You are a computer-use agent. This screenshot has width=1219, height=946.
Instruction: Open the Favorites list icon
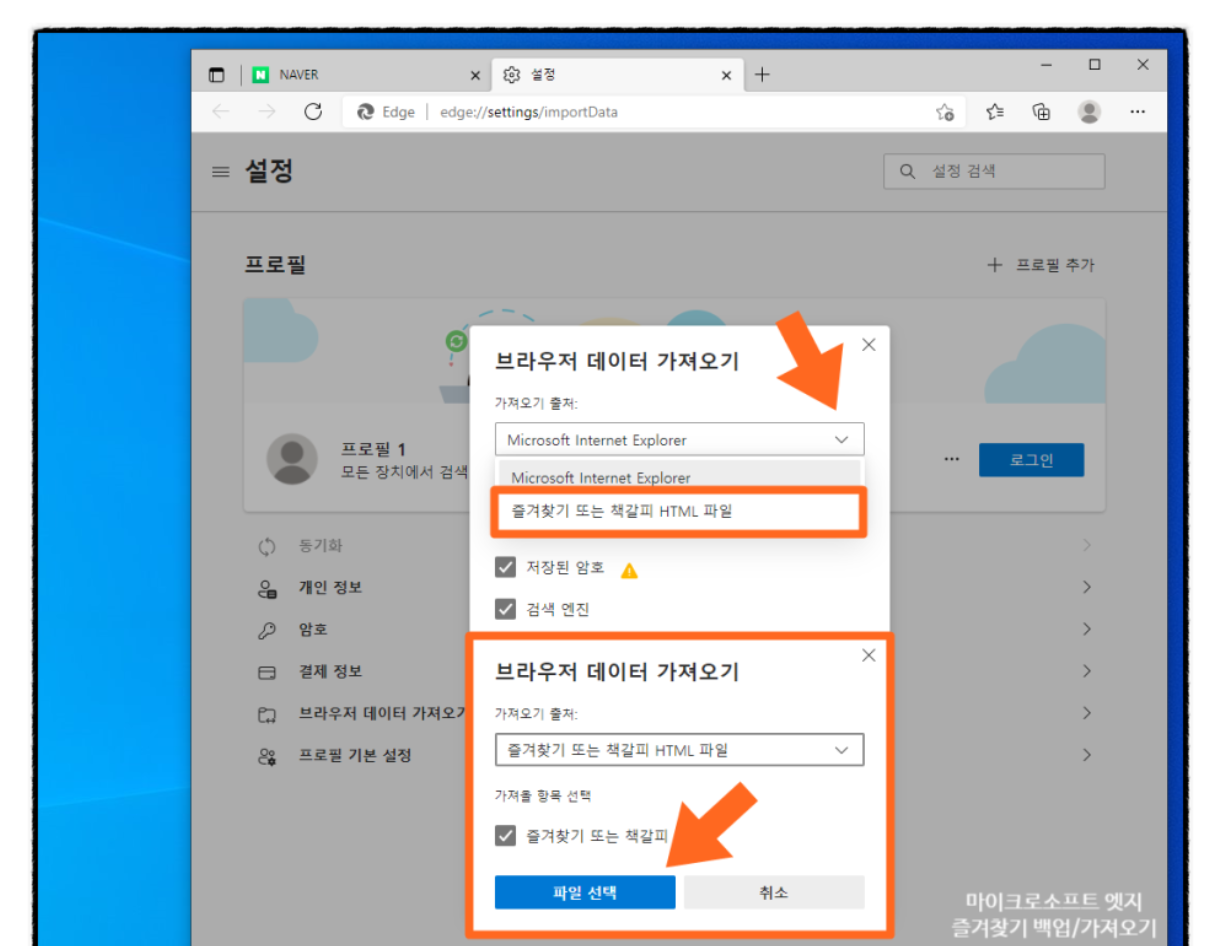coord(994,112)
